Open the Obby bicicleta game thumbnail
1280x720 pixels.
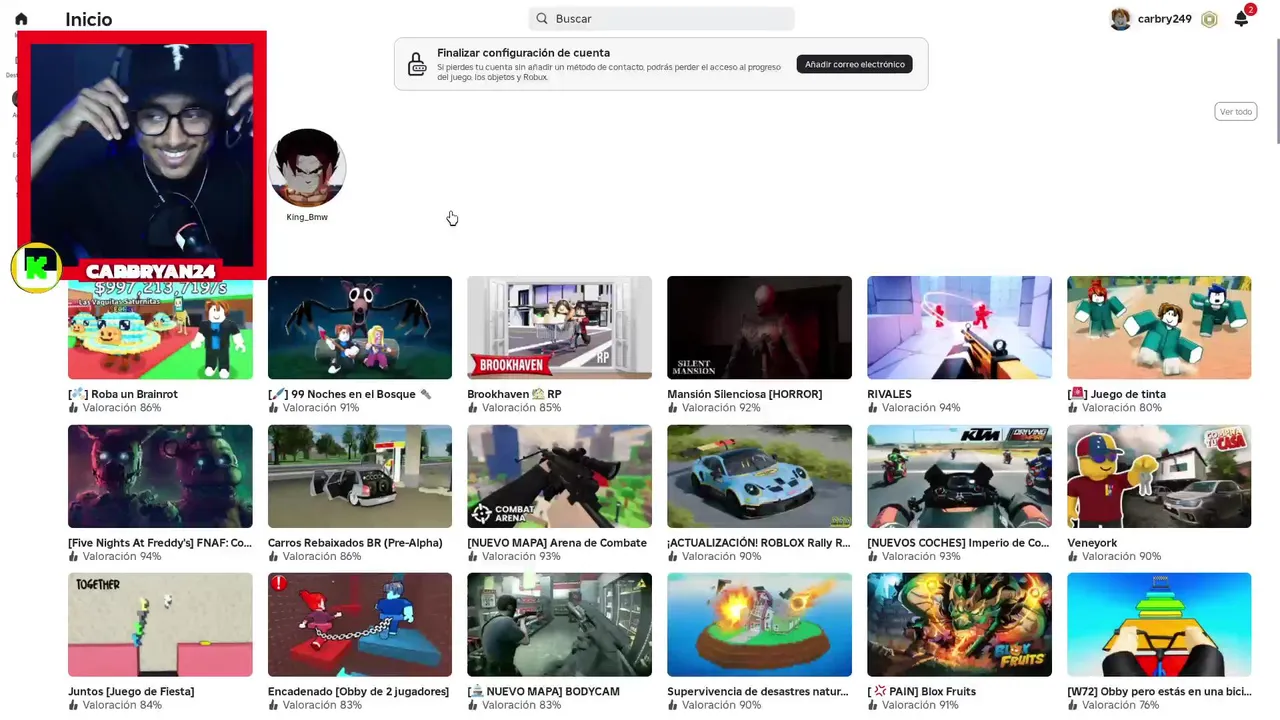click(x=1159, y=625)
